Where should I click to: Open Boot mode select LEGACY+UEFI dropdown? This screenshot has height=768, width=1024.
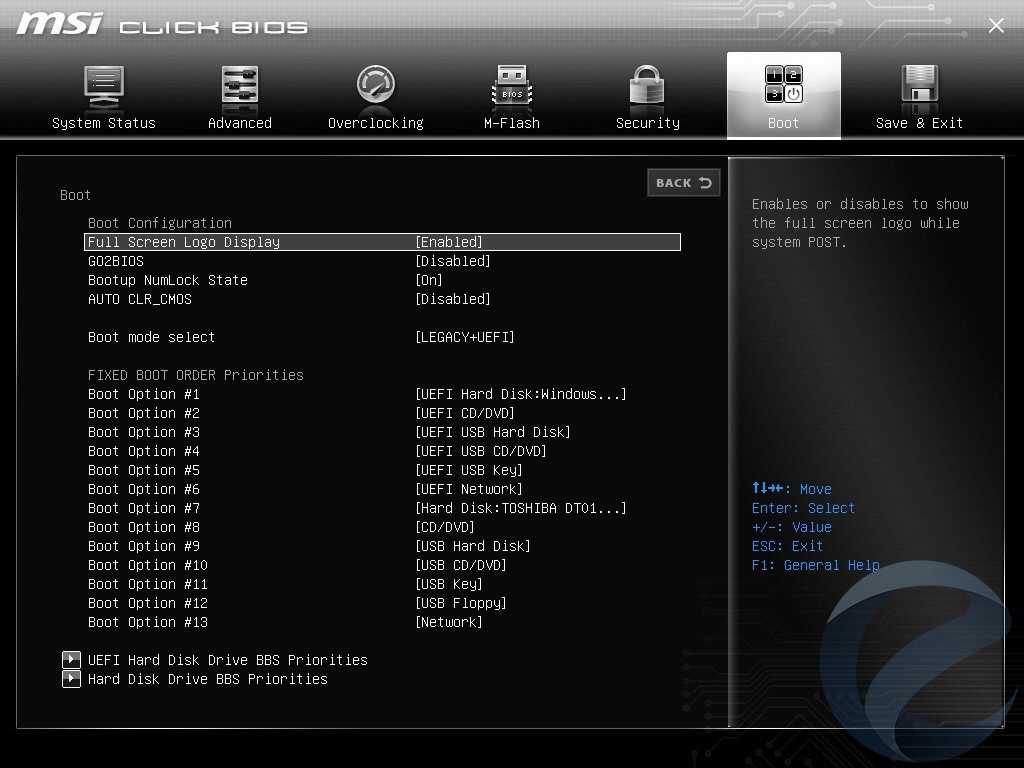coord(465,337)
